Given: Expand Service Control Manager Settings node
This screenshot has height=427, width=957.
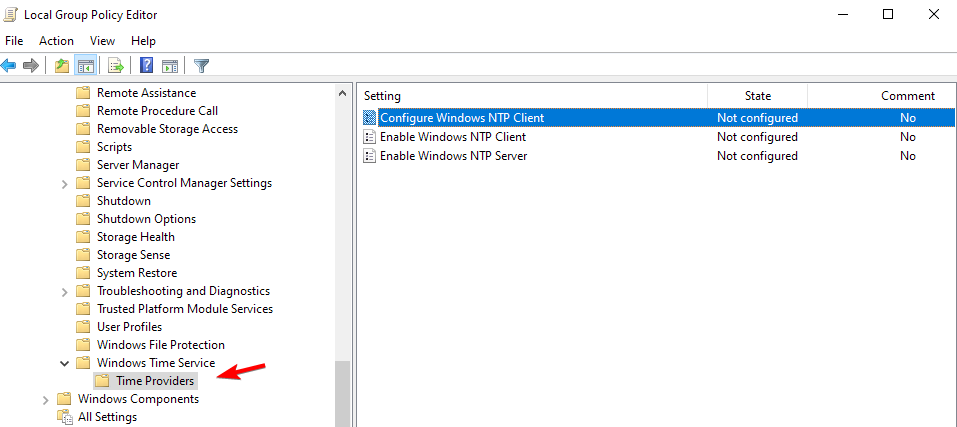Looking at the screenshot, I should [64, 184].
